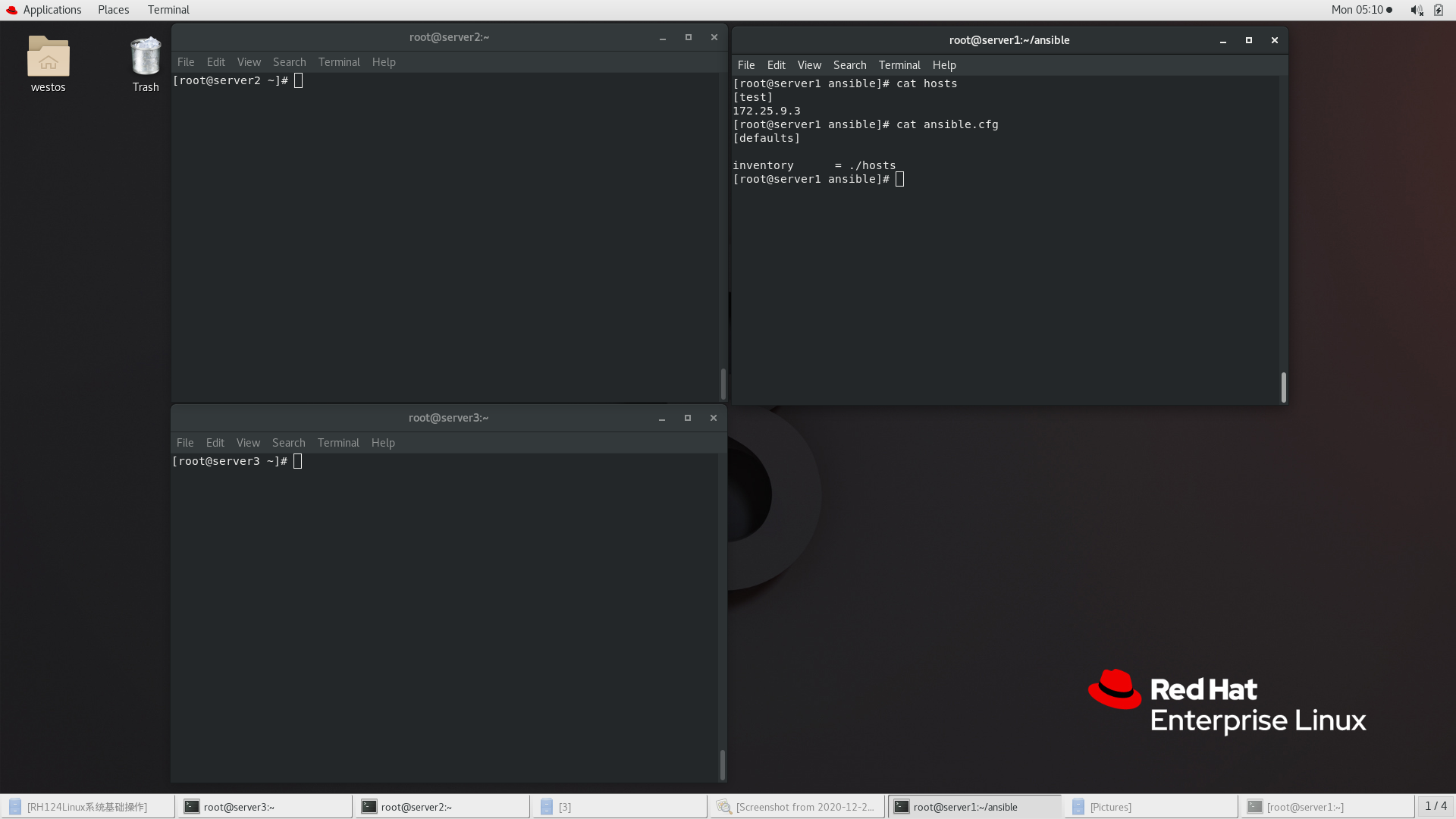Select the [root@server1:~] taskbar button
This screenshot has width=1456, height=819.
tap(1327, 807)
